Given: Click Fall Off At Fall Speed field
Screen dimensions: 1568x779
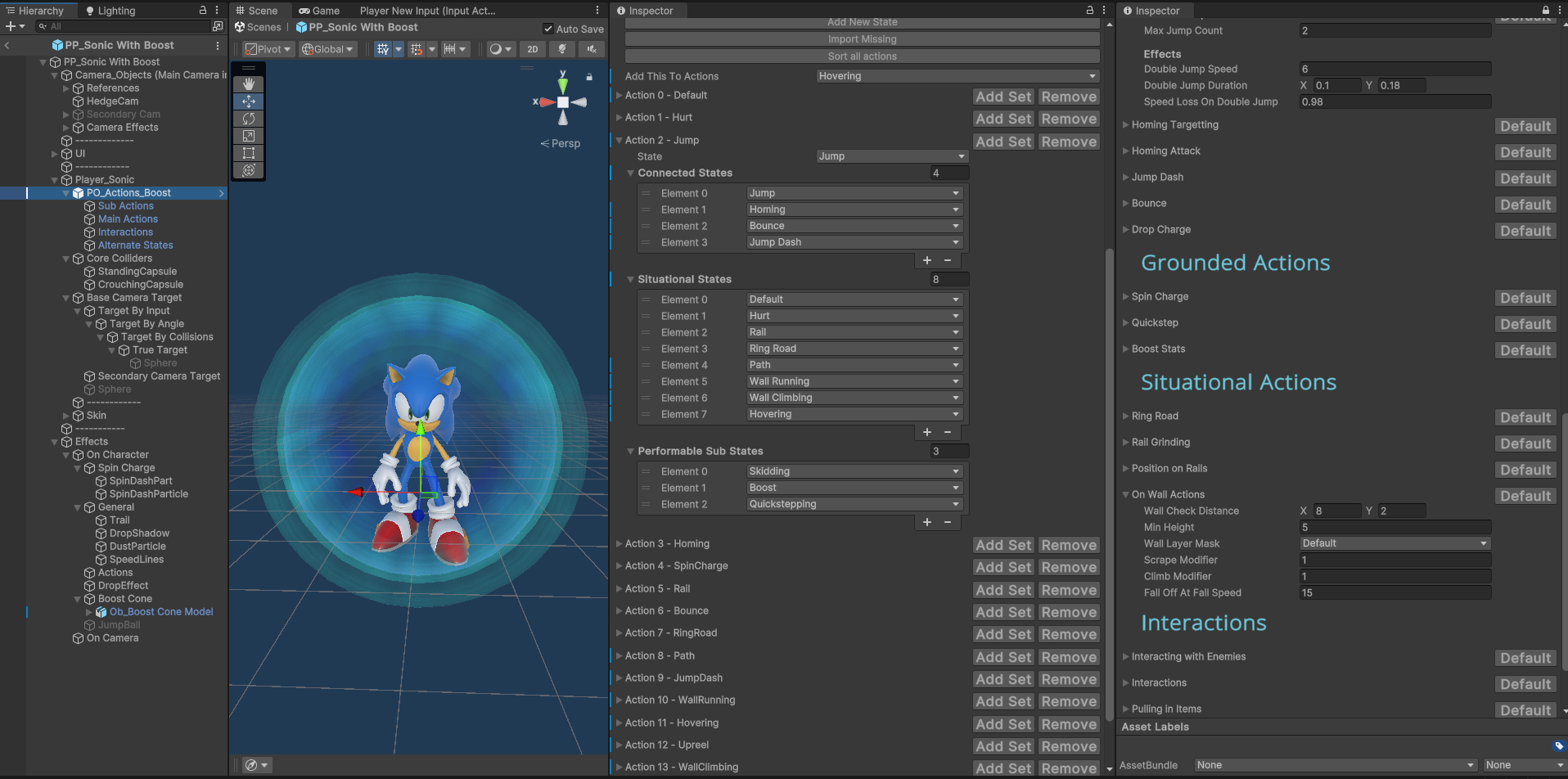Looking at the screenshot, I should pos(1395,592).
